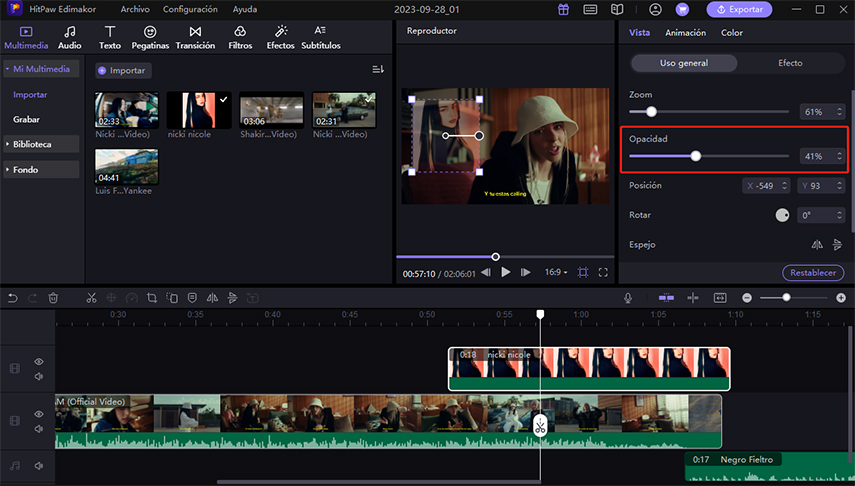Select the Uso general mode

684,63
